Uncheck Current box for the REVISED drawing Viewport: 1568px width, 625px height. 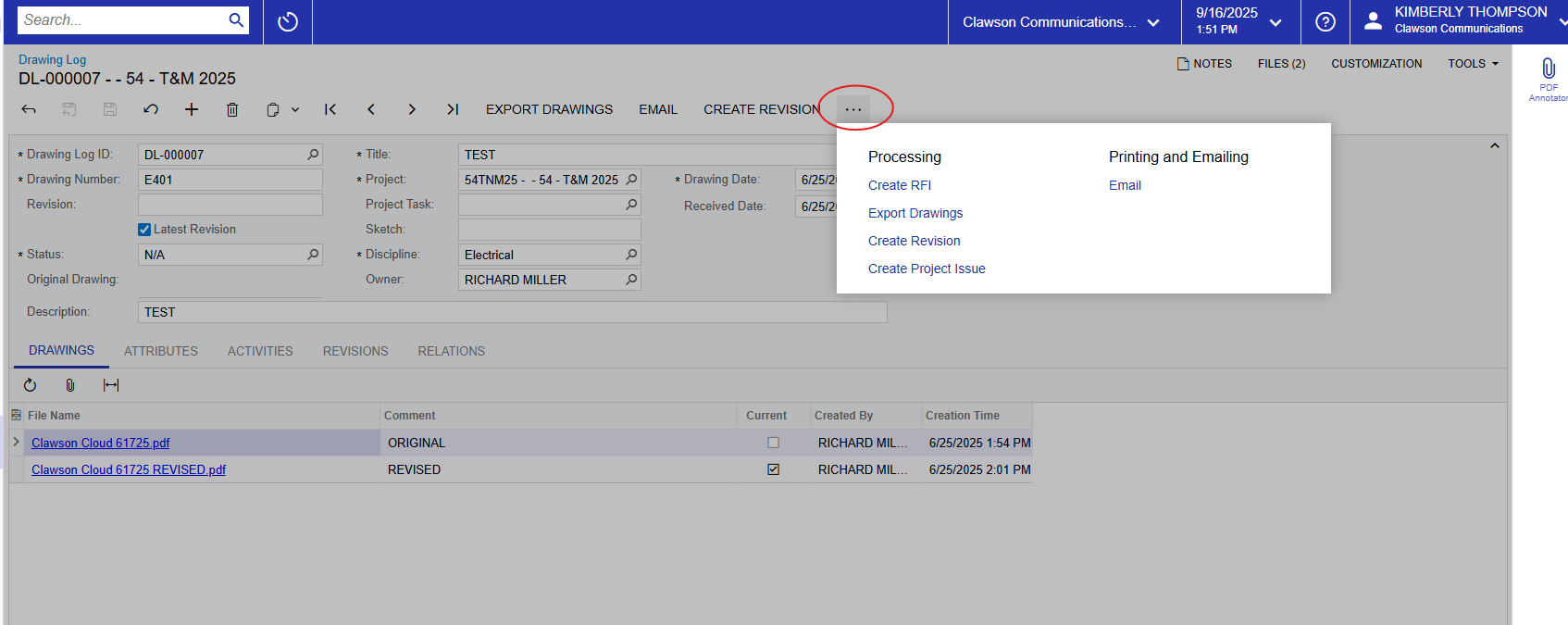point(773,469)
